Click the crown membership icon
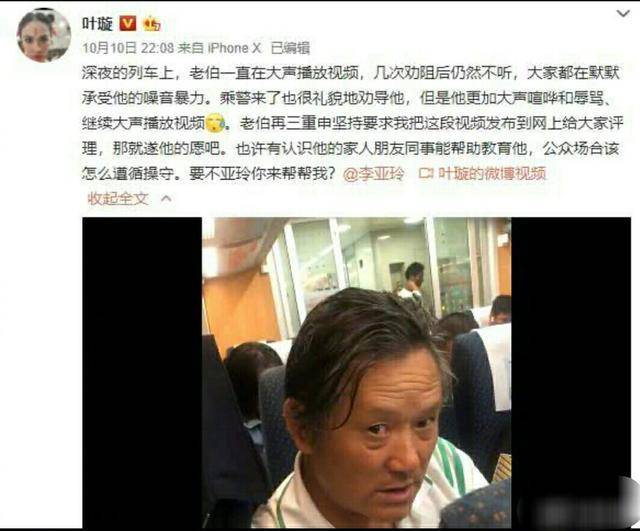 click(151, 24)
